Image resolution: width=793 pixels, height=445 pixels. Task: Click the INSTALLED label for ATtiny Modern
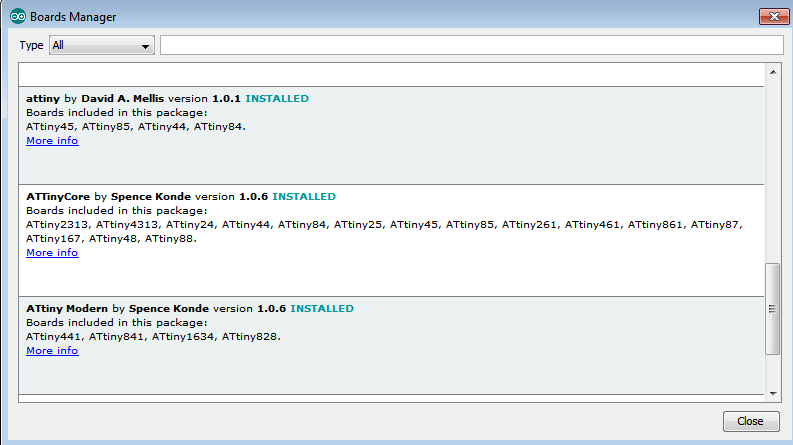(x=322, y=308)
